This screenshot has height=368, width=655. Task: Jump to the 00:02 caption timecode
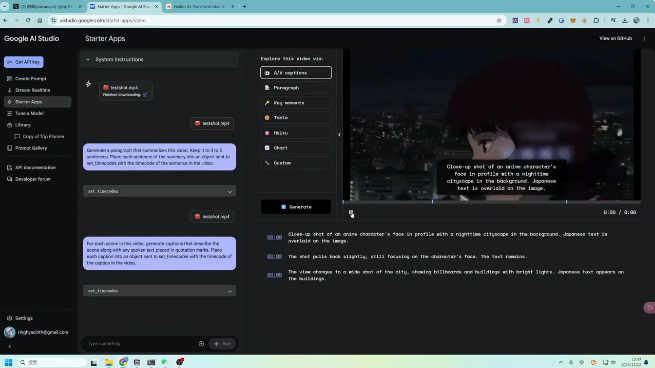[274, 256]
